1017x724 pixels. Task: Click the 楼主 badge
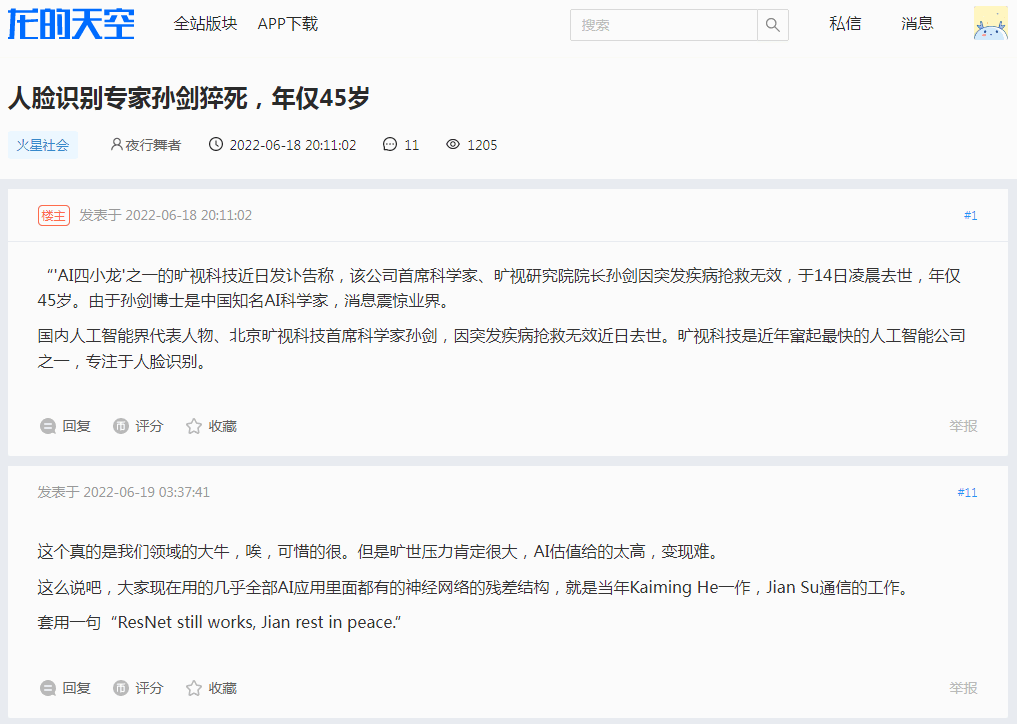[54, 215]
